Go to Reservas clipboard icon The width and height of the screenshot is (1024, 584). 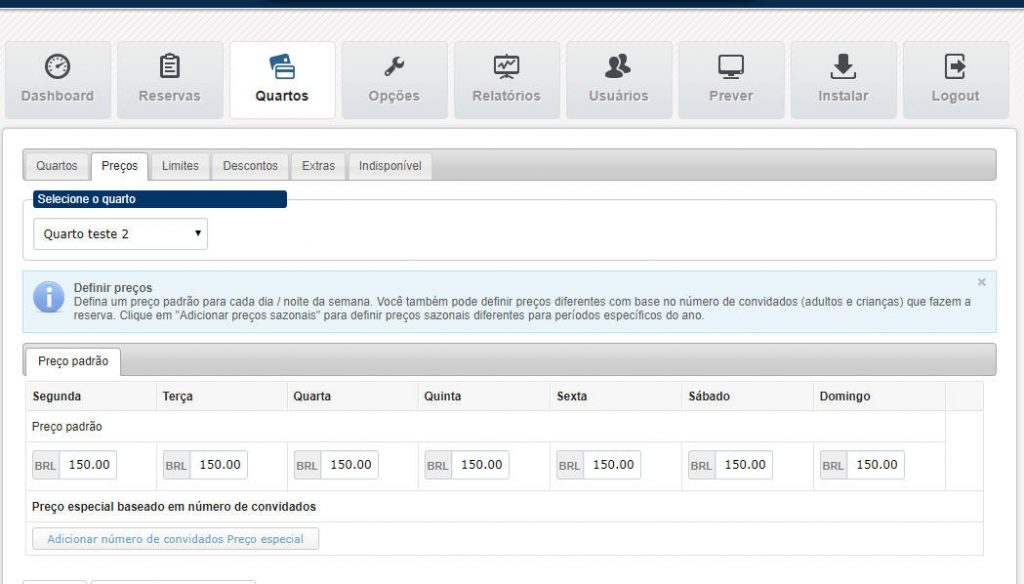[x=170, y=67]
